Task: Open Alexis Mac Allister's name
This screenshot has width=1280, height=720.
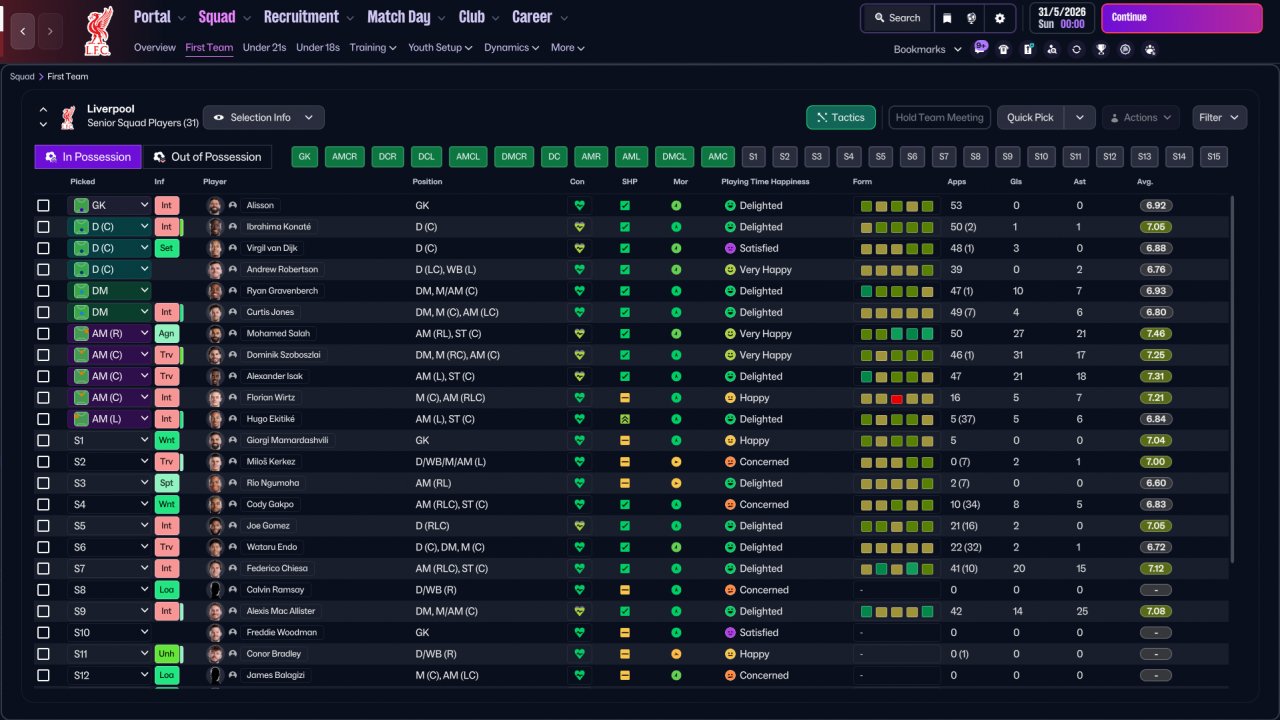Action: [281, 611]
